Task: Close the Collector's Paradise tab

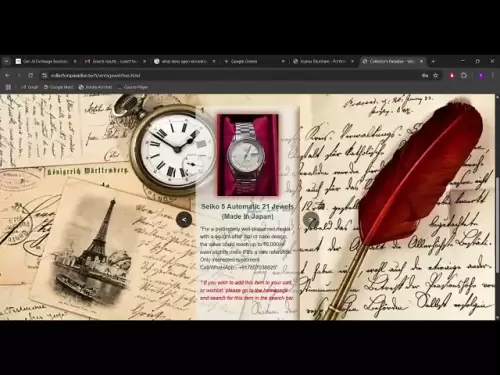Action: [421, 61]
